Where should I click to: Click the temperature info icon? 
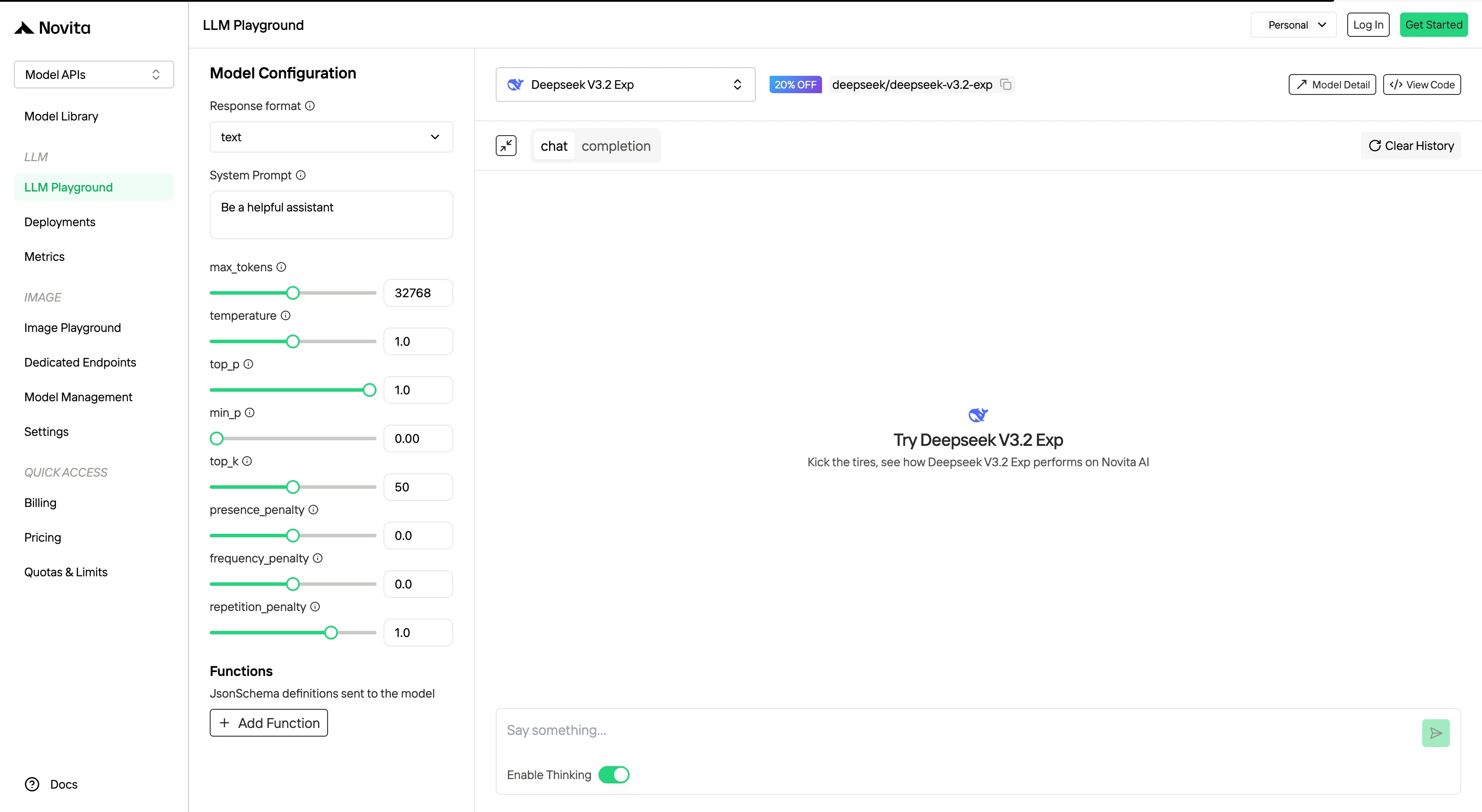tap(286, 315)
